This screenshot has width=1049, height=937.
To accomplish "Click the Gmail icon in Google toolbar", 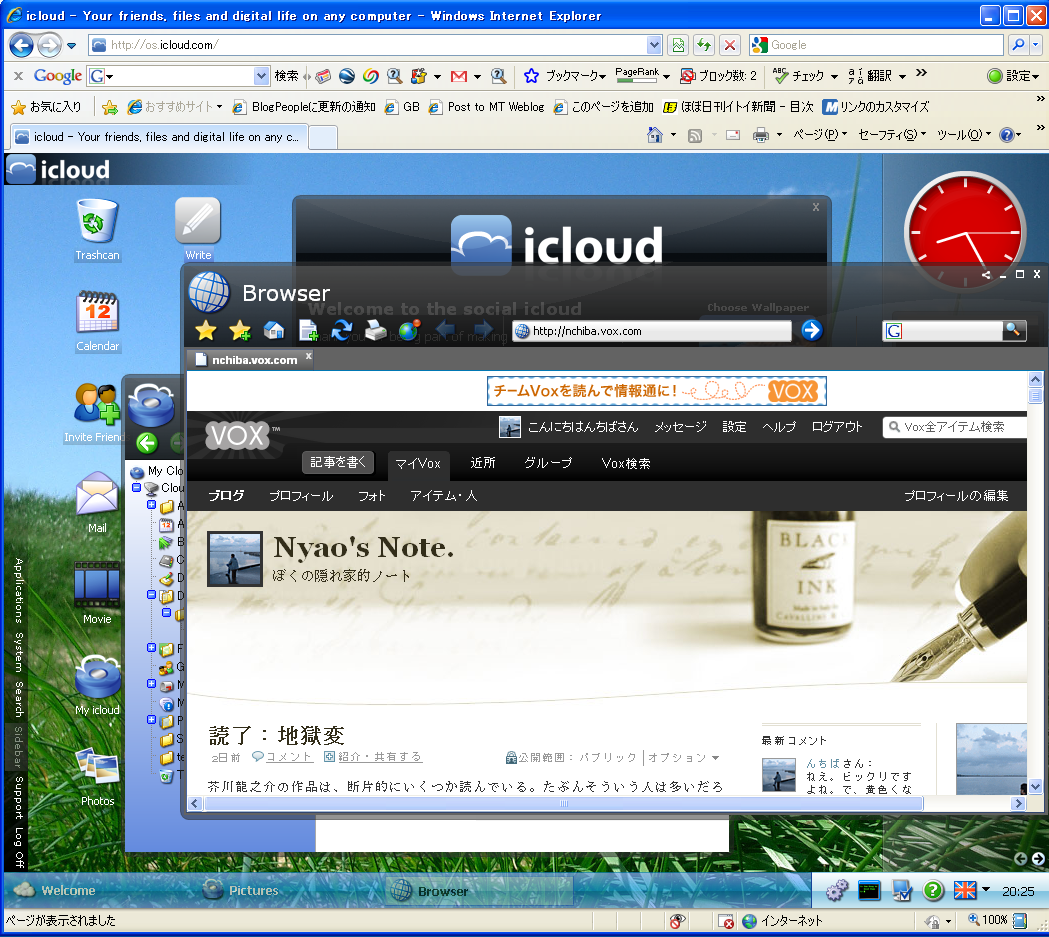I will click(459, 76).
